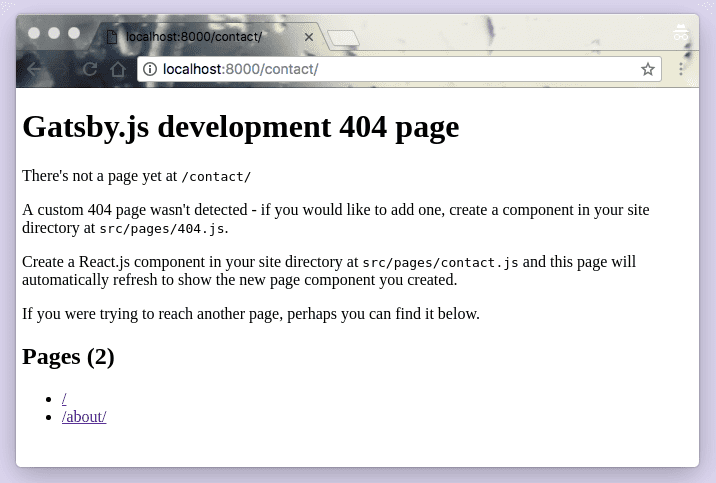This screenshot has width=716, height=483.
Task: Click the incognito indicator icon
Action: [x=680, y=32]
